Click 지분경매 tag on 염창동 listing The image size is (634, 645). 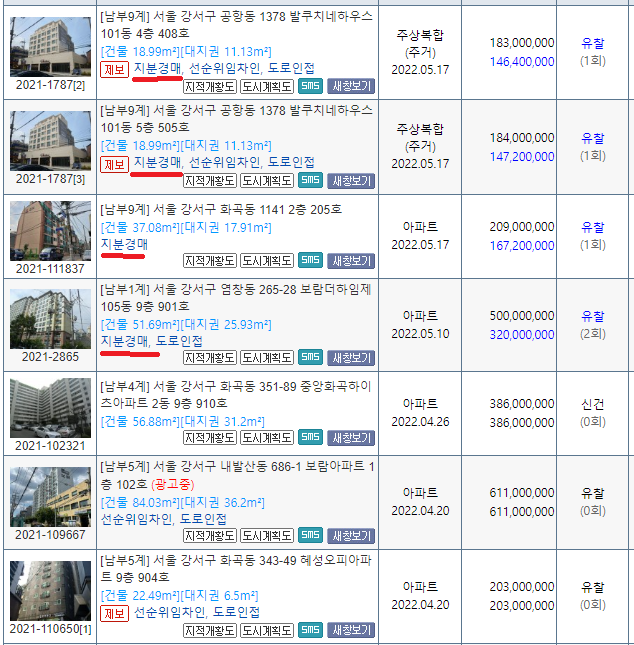[x=124, y=341]
